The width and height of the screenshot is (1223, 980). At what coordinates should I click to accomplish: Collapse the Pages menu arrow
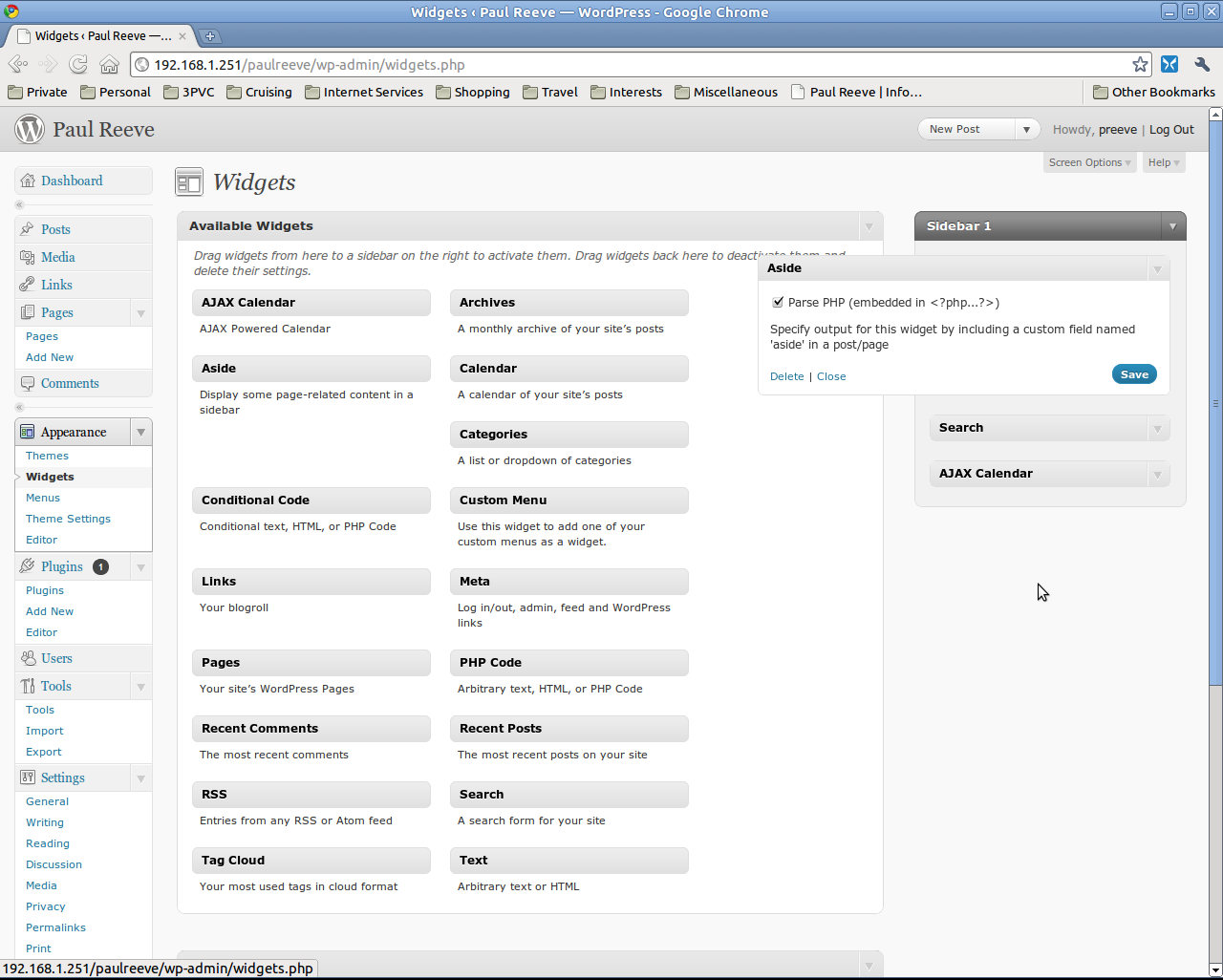click(x=140, y=312)
